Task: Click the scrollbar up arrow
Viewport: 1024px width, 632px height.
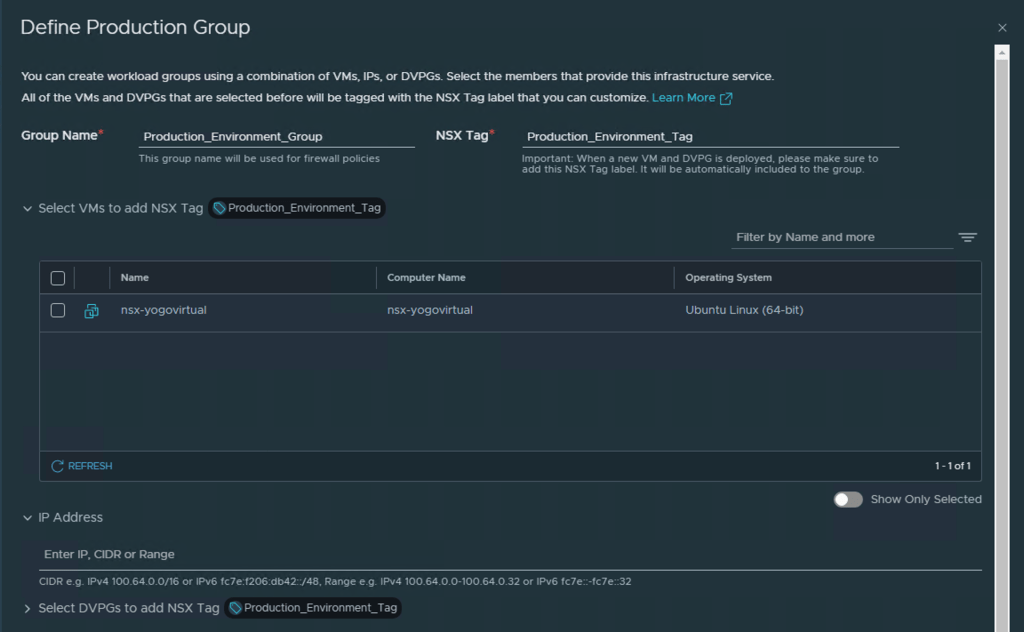Action: (1001, 51)
